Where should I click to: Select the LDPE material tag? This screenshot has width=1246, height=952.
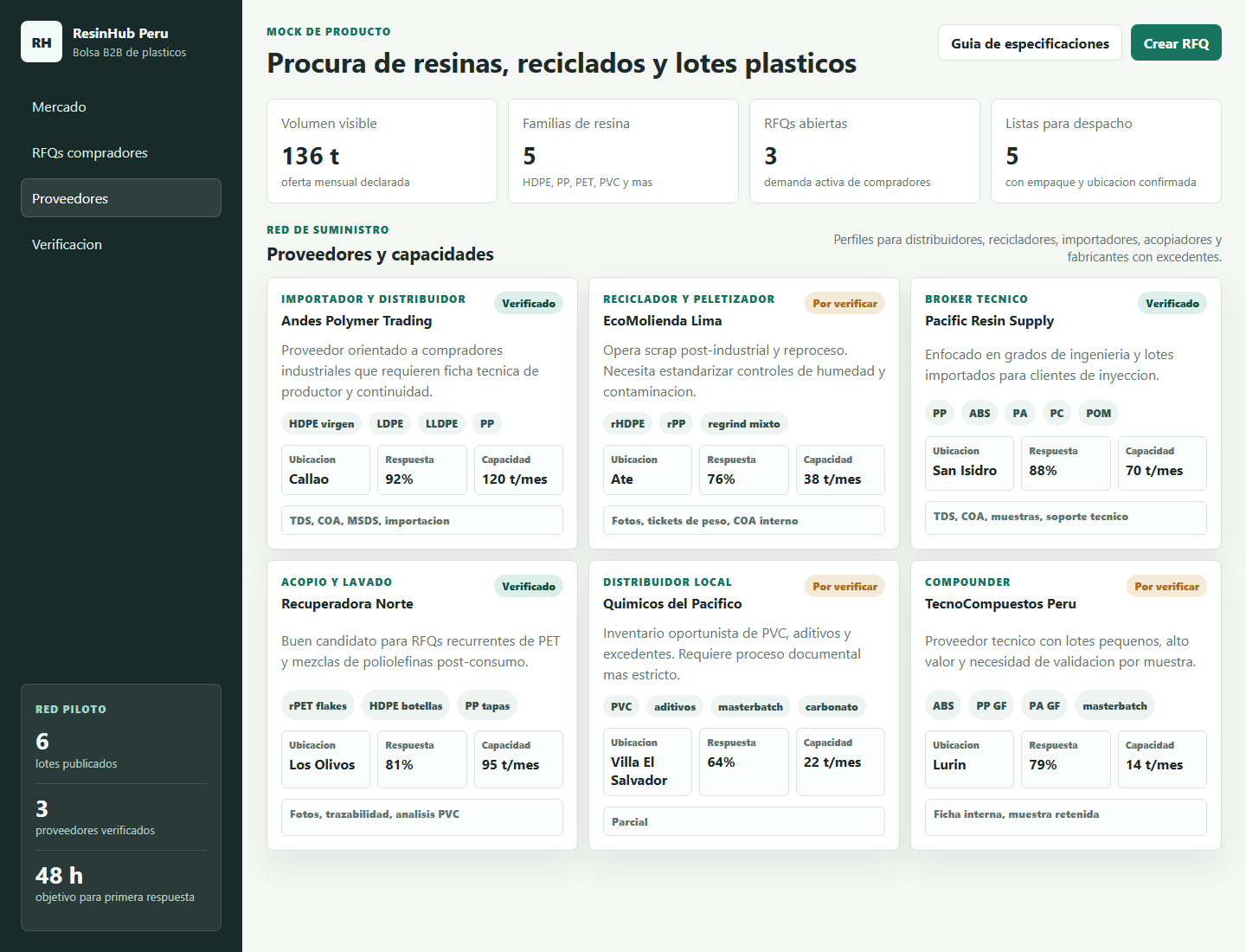[390, 423]
